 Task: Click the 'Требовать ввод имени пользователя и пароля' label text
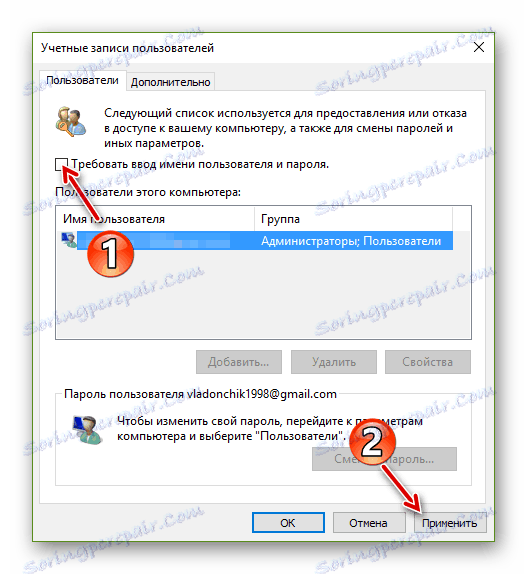(200, 164)
